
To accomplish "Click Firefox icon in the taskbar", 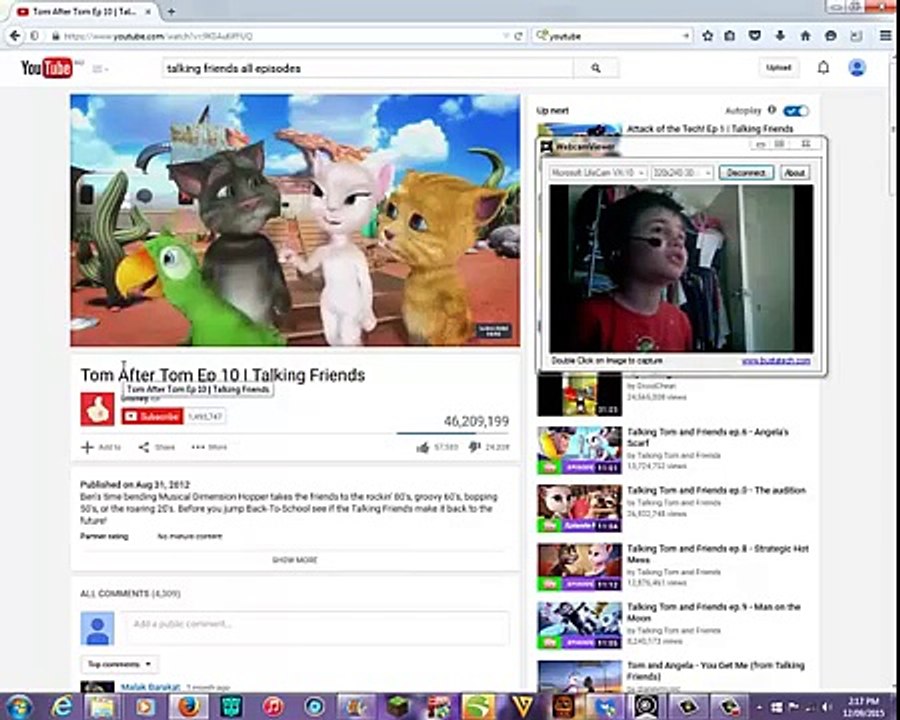I will click(x=188, y=706).
